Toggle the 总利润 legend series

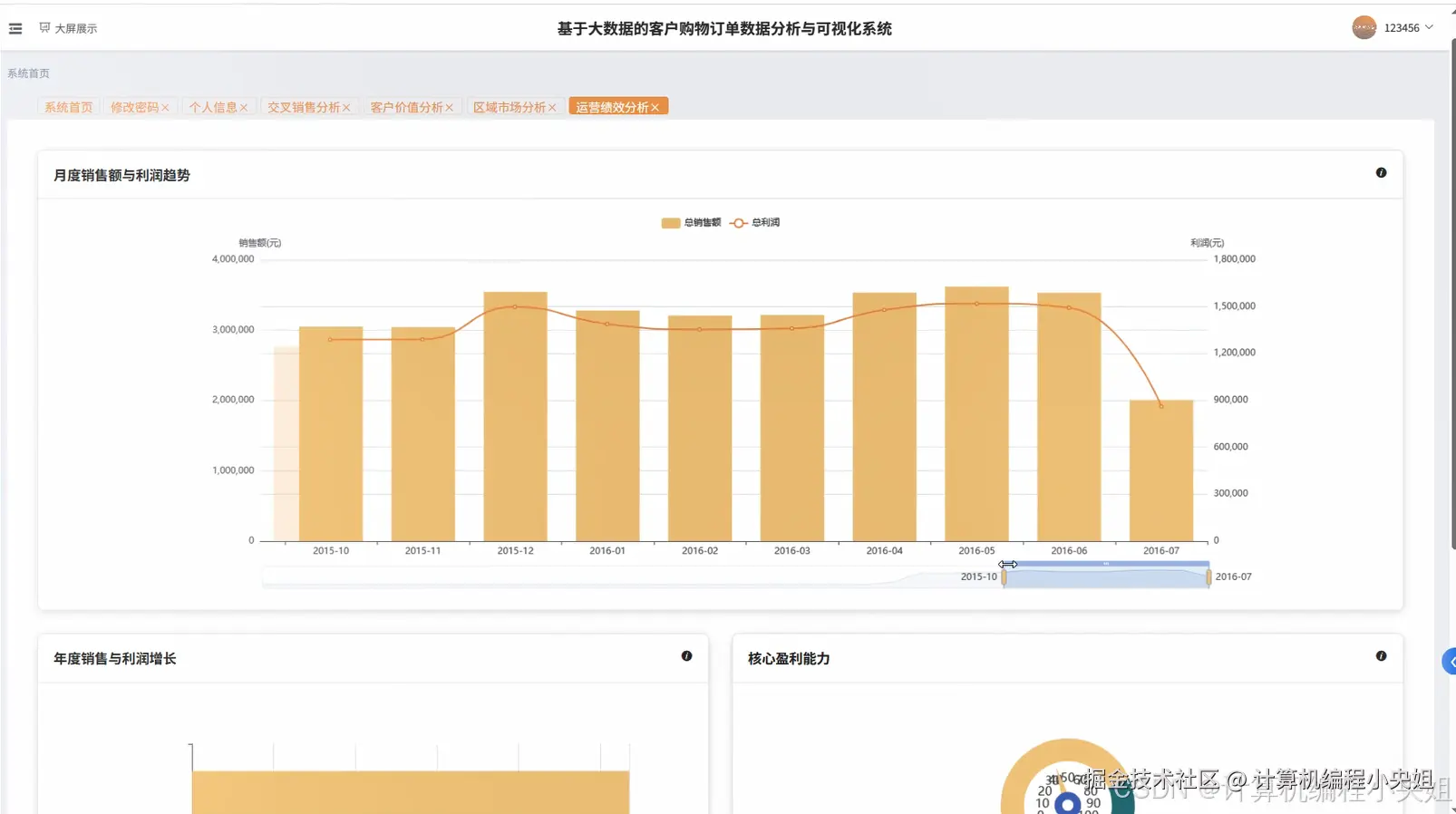[755, 223]
